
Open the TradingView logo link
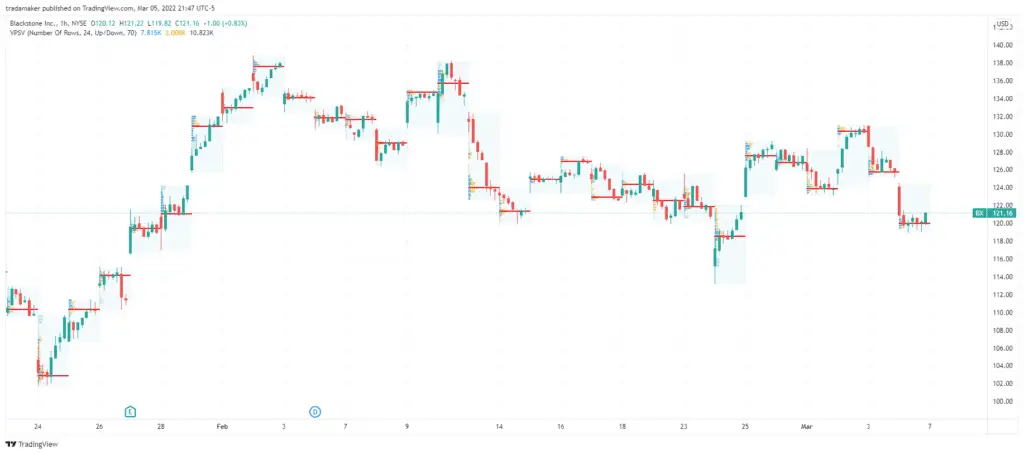[x=31, y=444]
